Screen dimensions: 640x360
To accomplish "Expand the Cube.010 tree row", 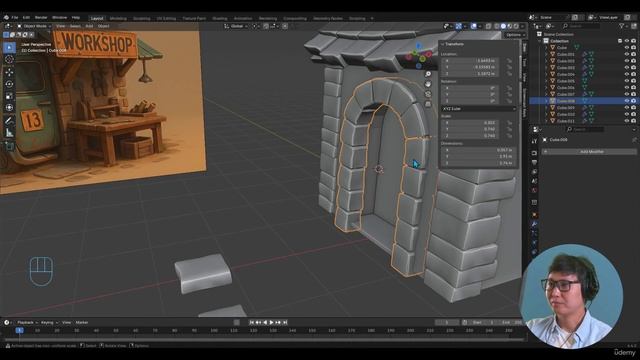I will (x=547, y=114).
